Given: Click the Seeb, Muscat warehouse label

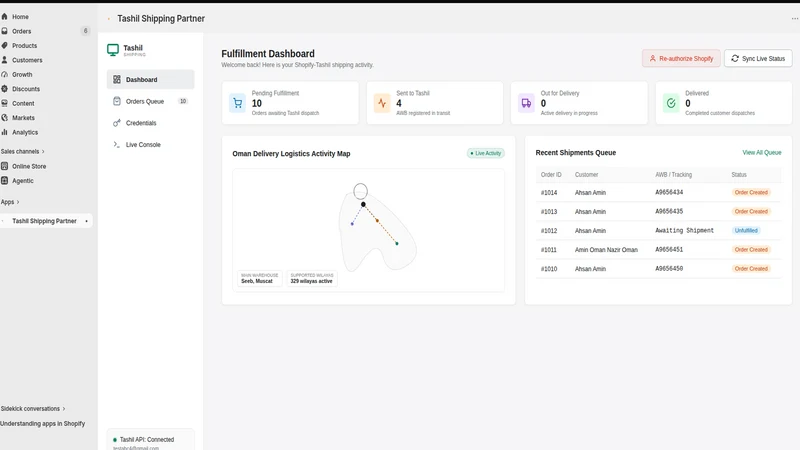Looking at the screenshot, I should click(259, 279).
